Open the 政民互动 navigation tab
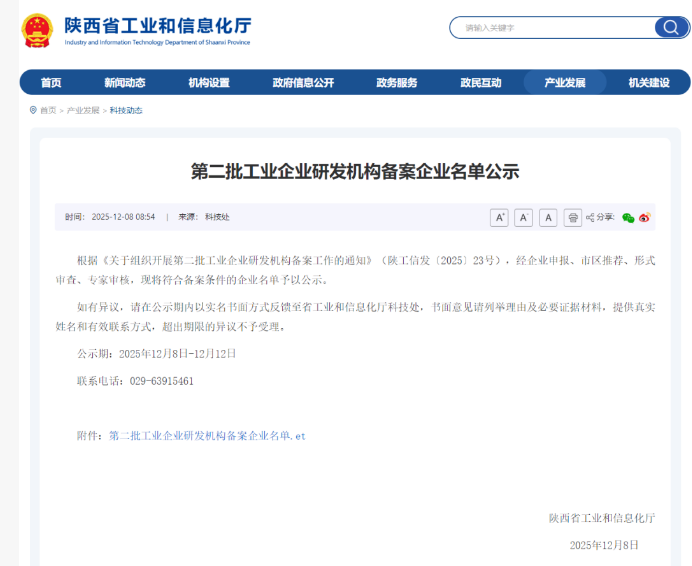Screen dimensions: 692x566 coord(481,83)
